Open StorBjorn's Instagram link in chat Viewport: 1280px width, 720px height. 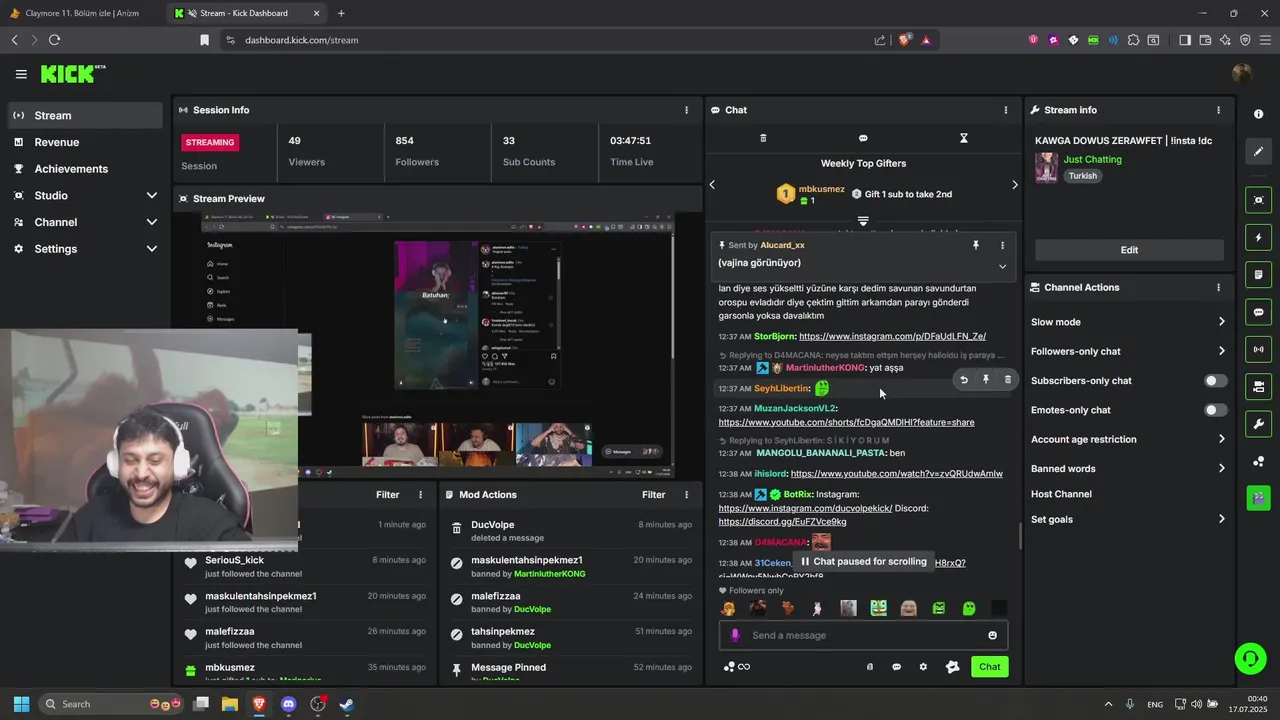coord(892,336)
